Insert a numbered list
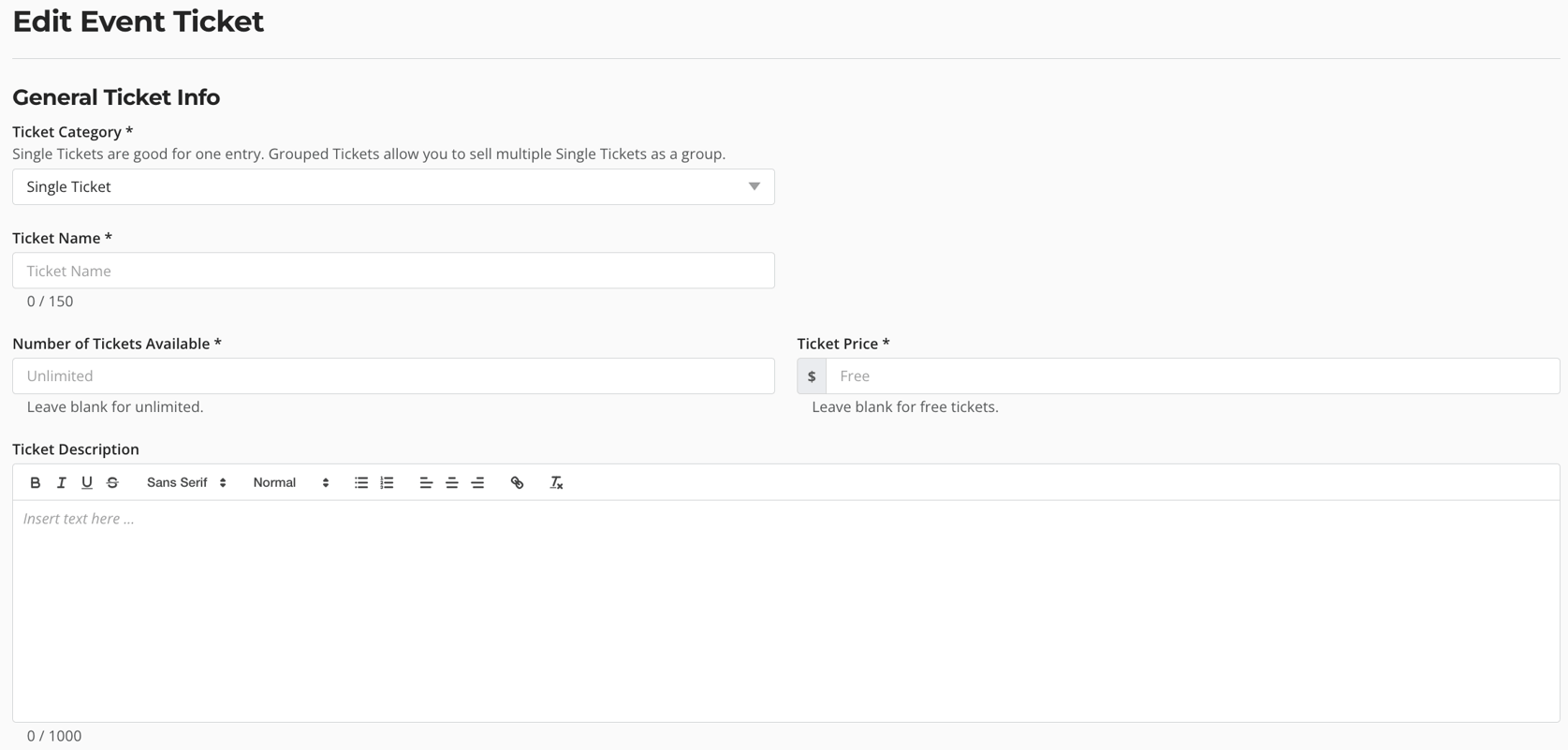This screenshot has width=1568, height=750. [387, 483]
